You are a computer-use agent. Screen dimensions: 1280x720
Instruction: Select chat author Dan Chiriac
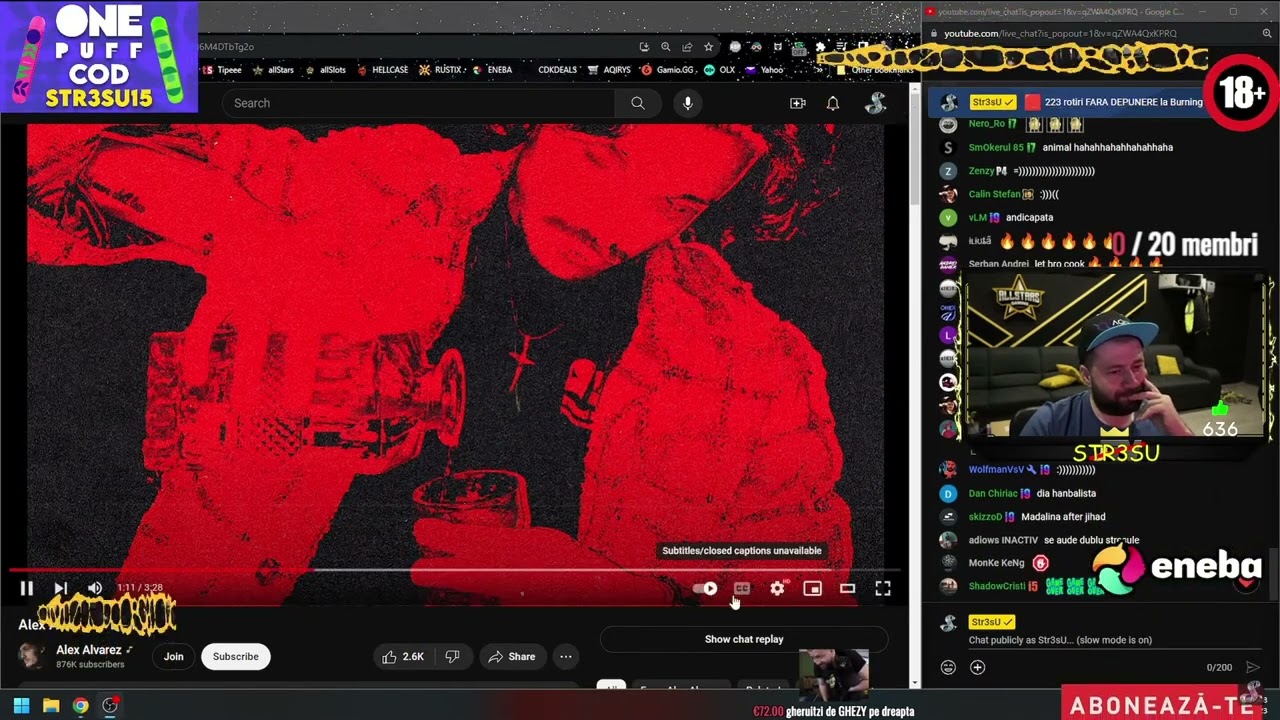993,493
